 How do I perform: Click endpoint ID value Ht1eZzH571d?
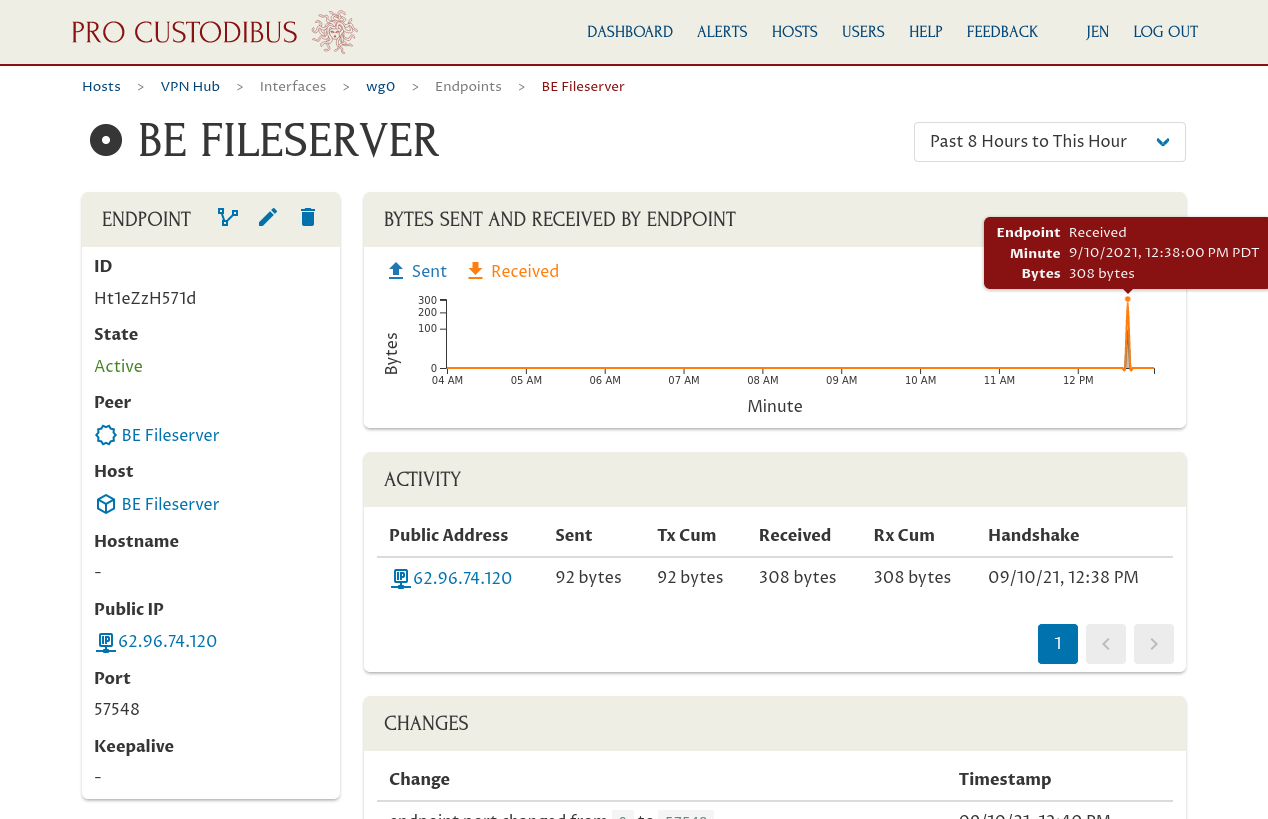coord(145,298)
